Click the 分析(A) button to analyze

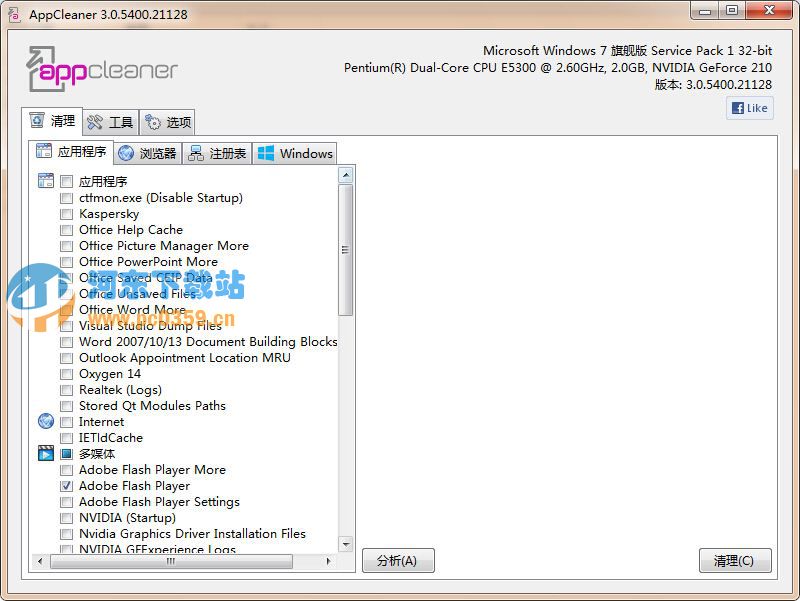click(x=398, y=561)
